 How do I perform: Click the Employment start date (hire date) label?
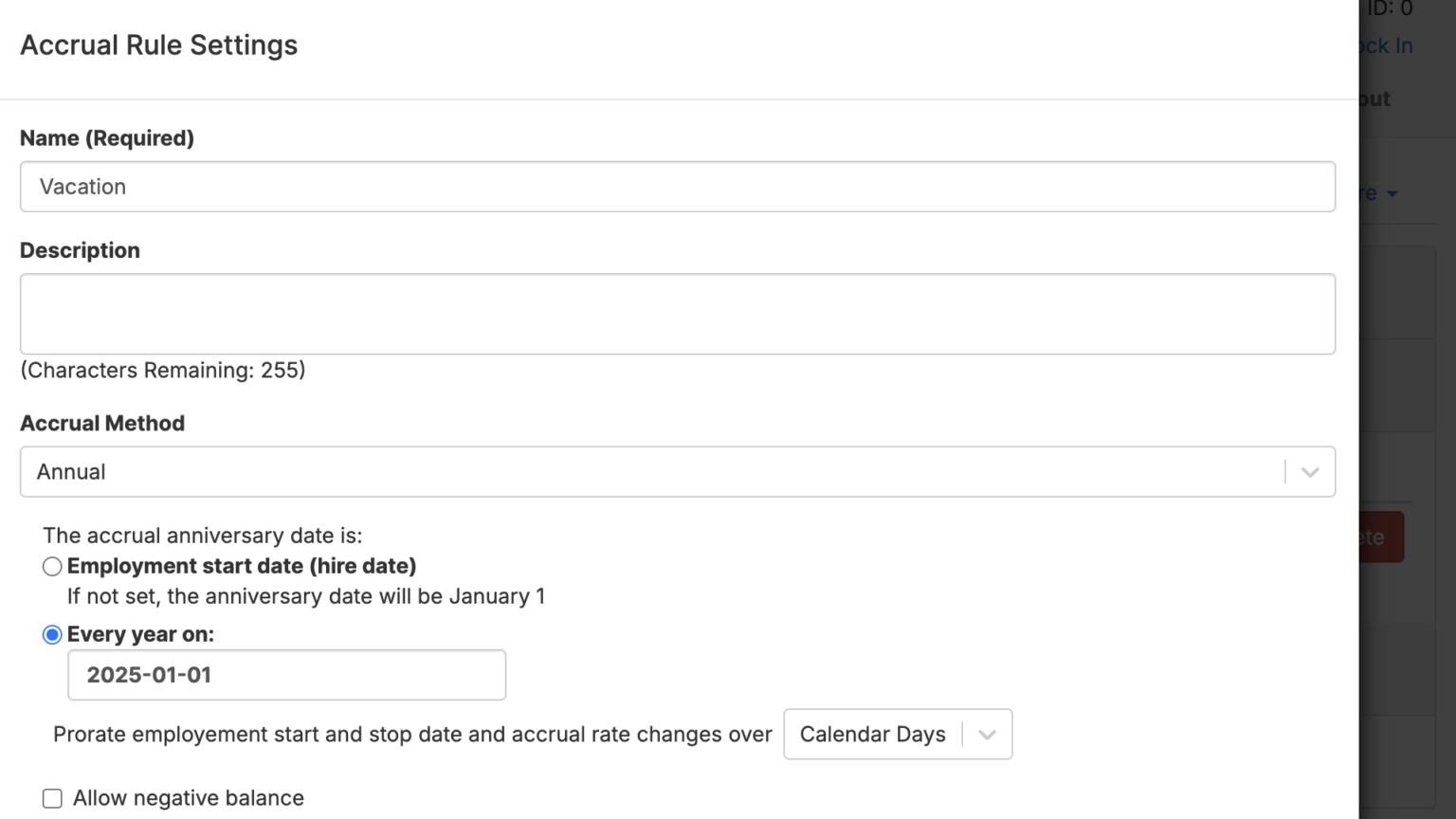coord(242,566)
